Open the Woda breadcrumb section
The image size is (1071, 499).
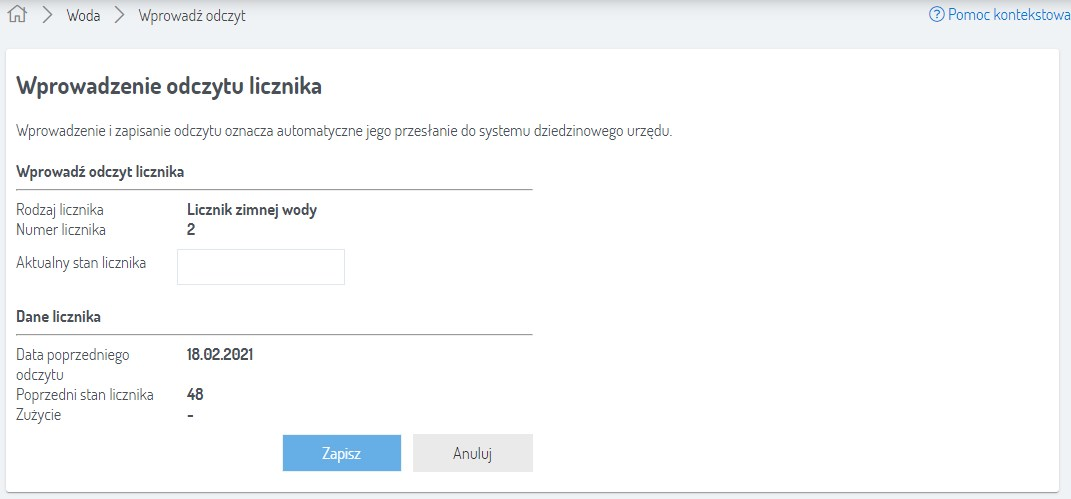click(x=83, y=16)
